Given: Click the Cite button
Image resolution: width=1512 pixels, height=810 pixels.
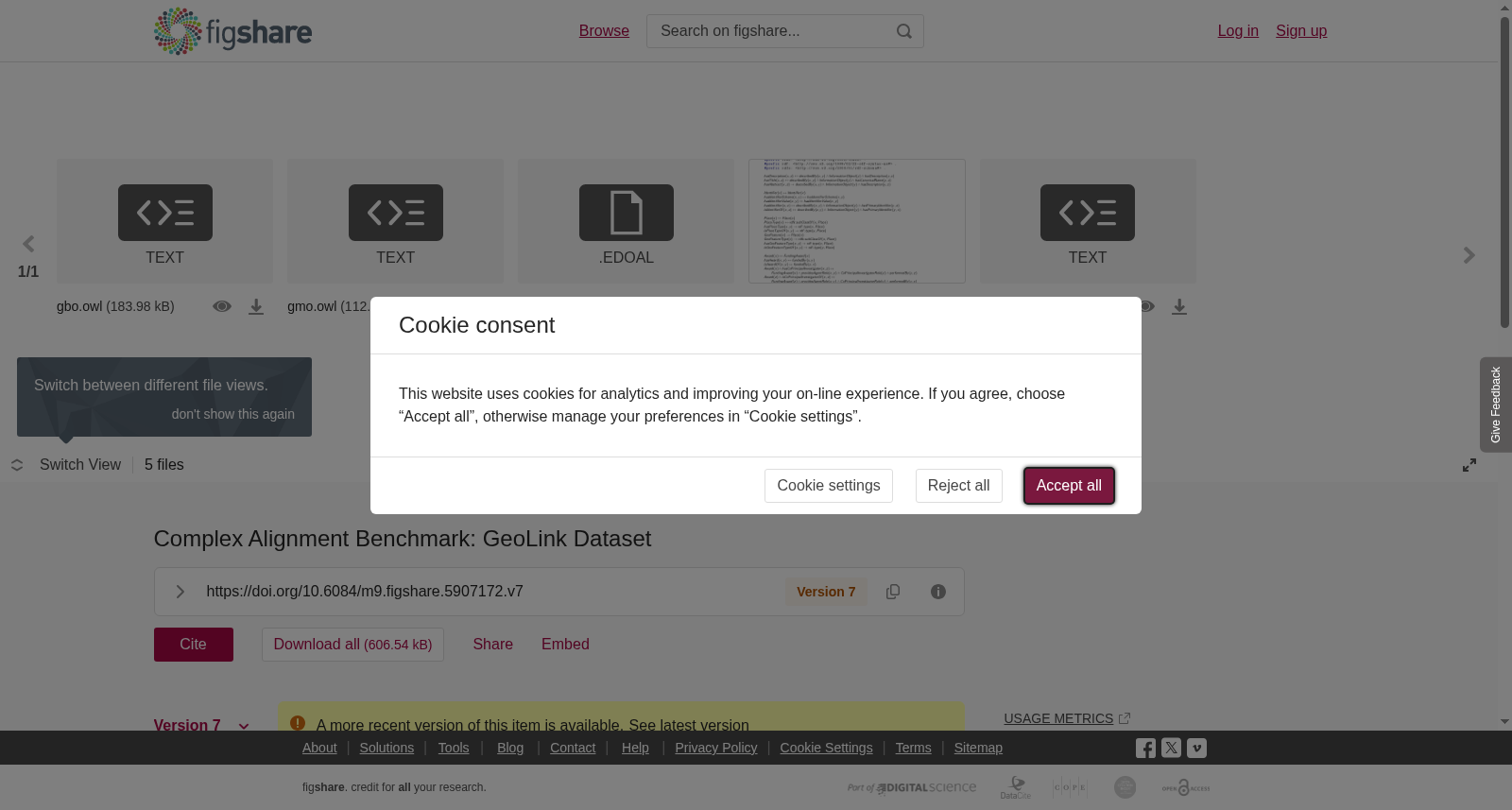Looking at the screenshot, I should tap(194, 645).
